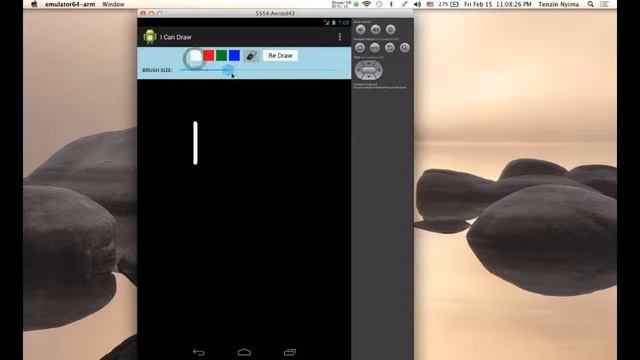Click the date and time display
The width and height of the screenshot is (640, 360).
pyautogui.click(x=498, y=4)
